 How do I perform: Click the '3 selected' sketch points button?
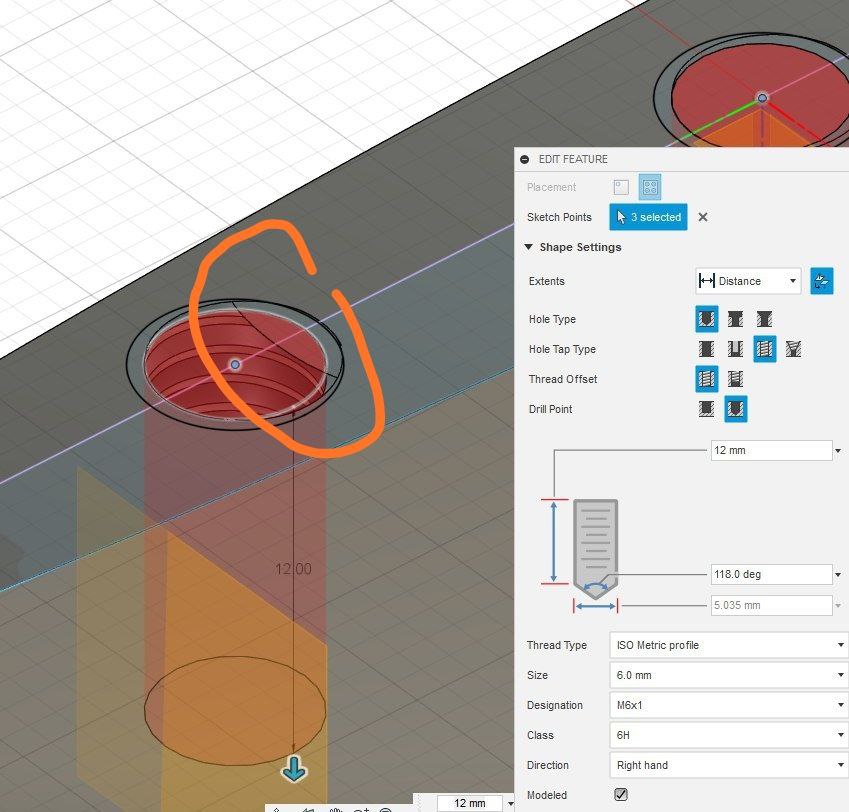648,217
